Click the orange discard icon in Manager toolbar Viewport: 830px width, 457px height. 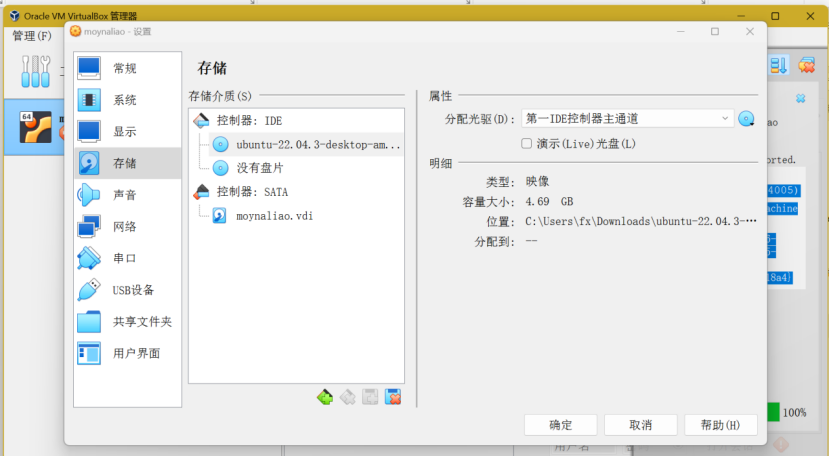click(x=807, y=65)
